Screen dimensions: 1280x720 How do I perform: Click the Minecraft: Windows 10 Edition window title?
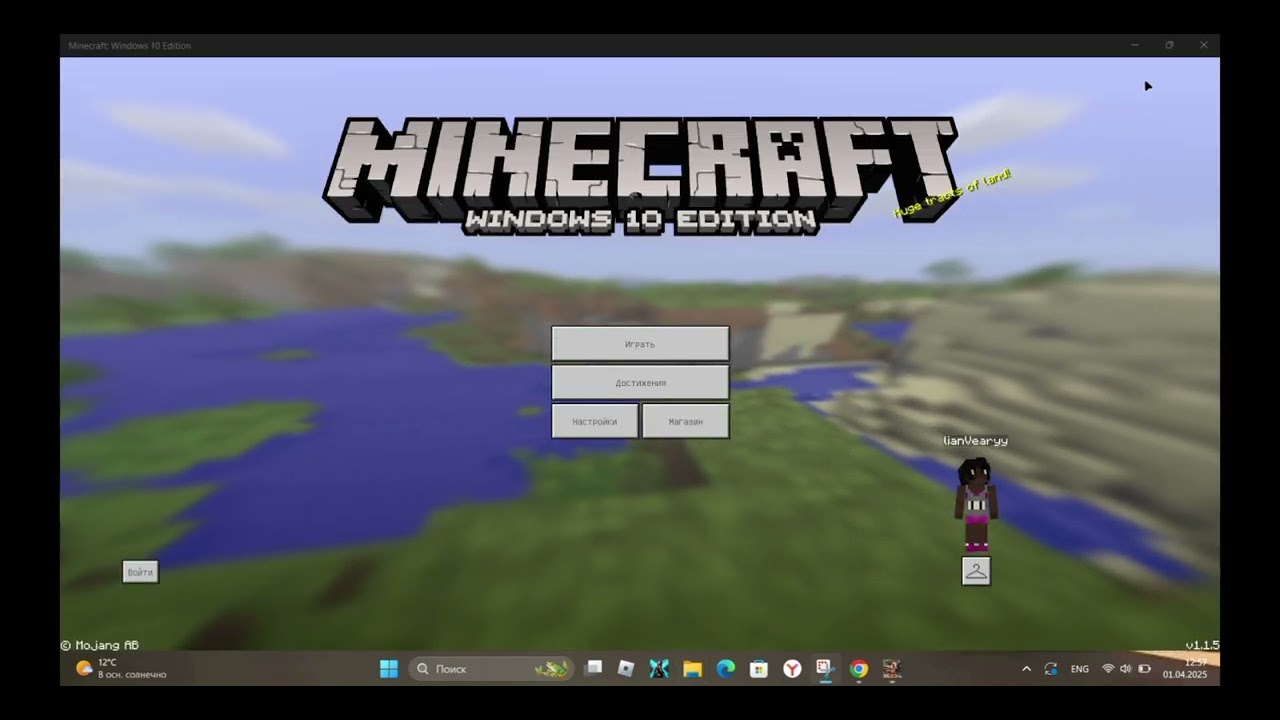[x=130, y=45]
